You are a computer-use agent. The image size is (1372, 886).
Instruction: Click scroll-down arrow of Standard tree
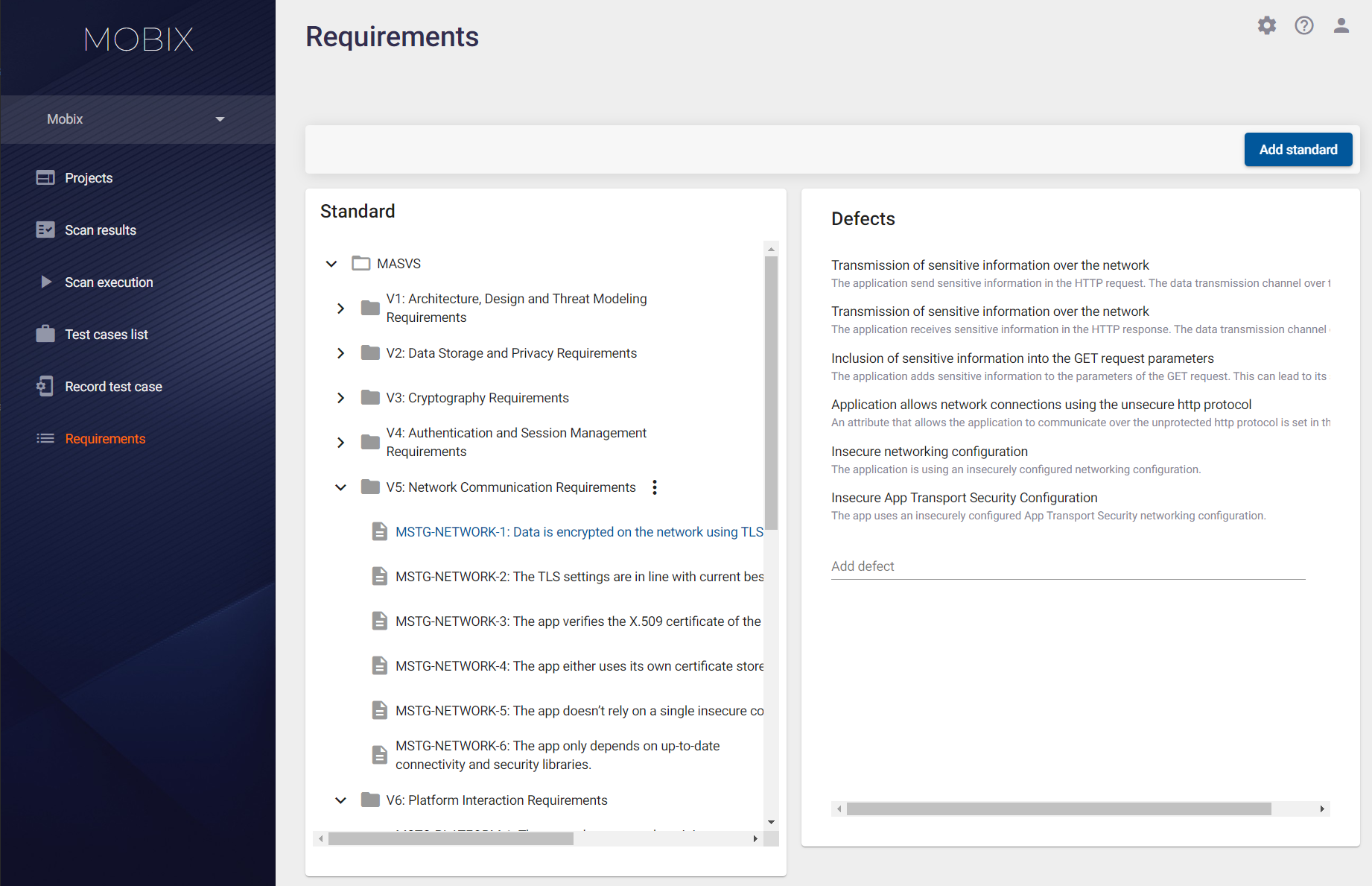click(x=771, y=822)
